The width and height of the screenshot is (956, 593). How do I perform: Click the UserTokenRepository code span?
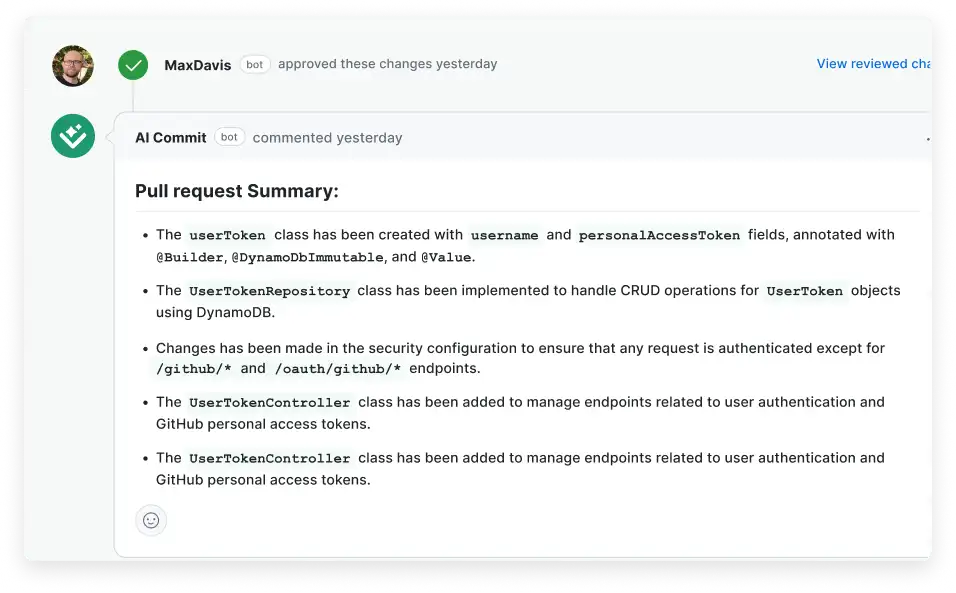pos(269,290)
